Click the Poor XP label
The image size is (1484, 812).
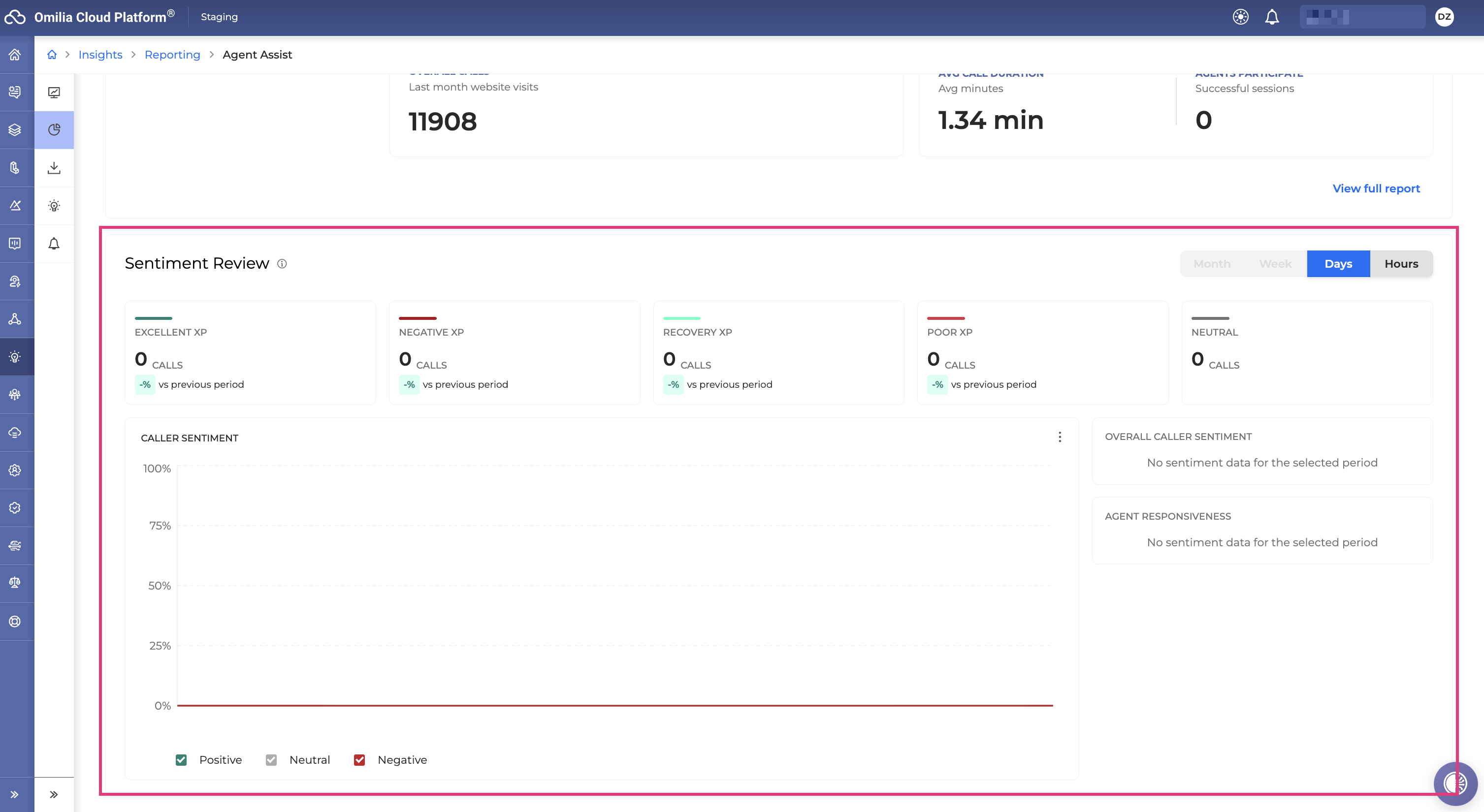(949, 332)
